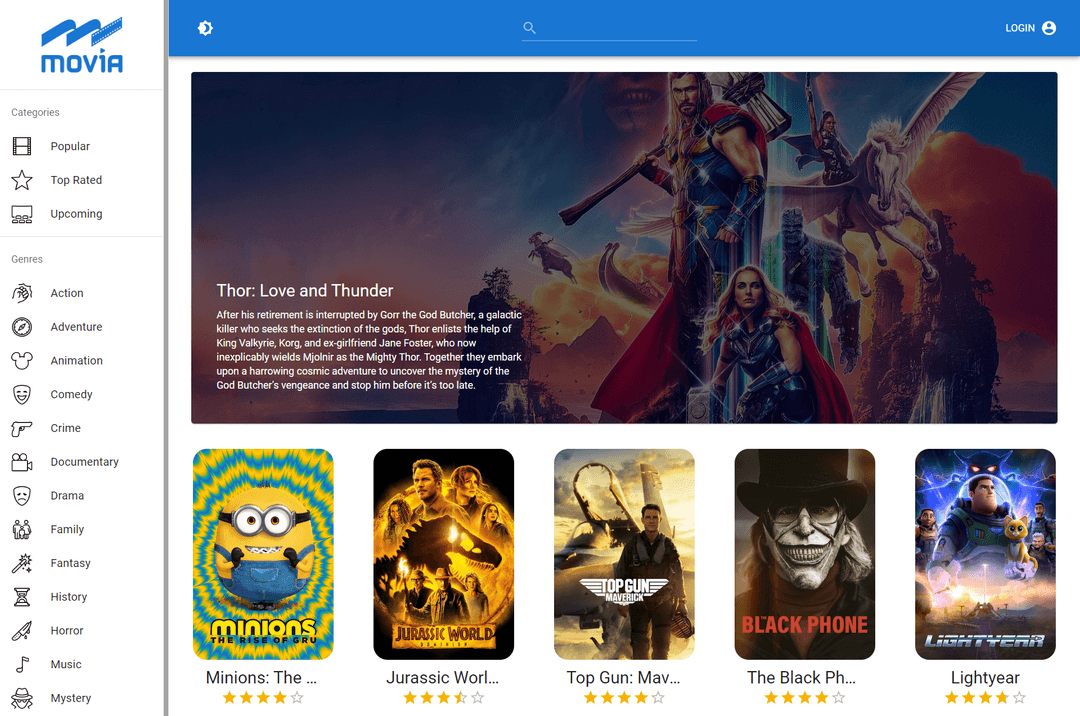
Task: Toggle the dark/light theme brightness icon
Action: (205, 28)
